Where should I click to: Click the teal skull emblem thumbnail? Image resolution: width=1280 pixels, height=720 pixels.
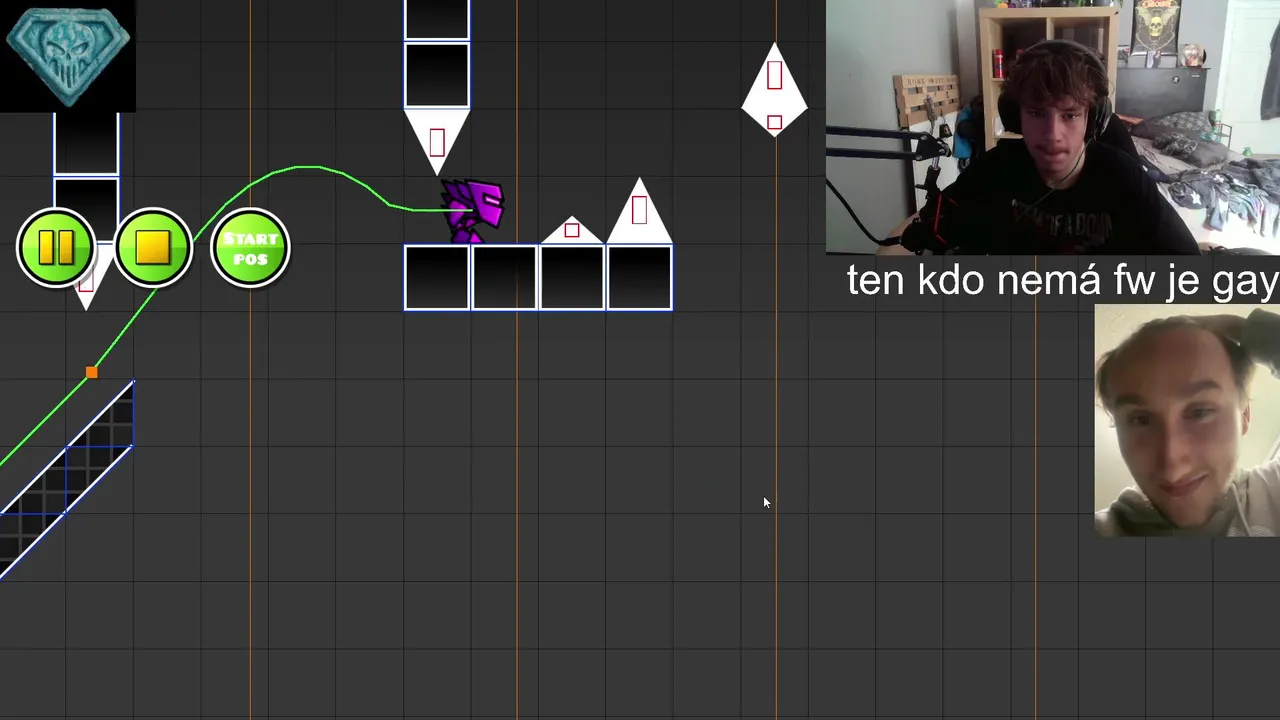coord(67,55)
